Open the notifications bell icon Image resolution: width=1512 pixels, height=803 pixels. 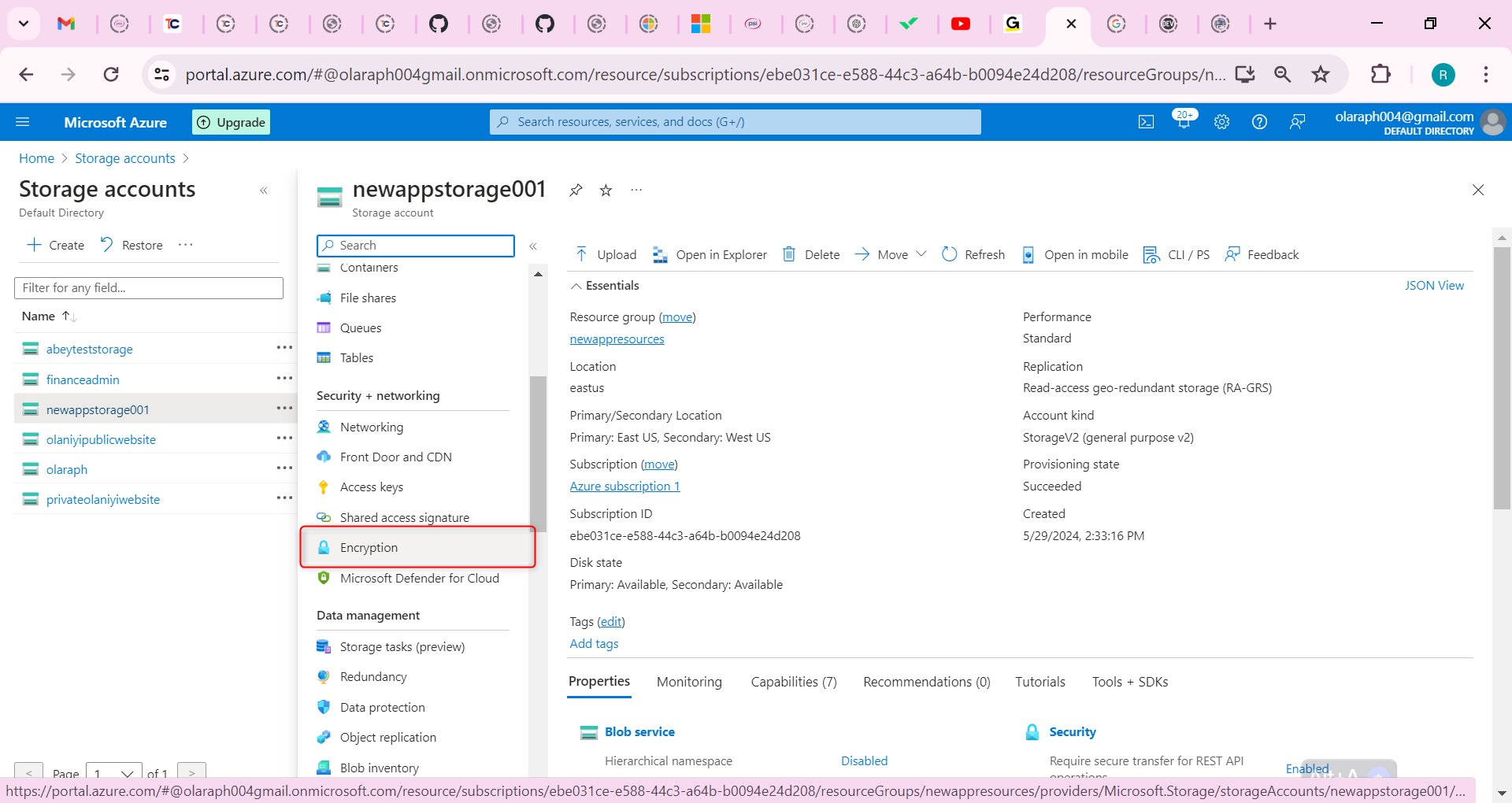pos(1184,120)
